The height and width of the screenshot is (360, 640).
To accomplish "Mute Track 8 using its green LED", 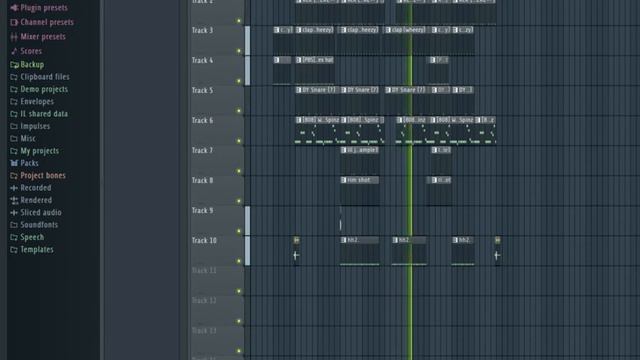I will [x=239, y=201].
